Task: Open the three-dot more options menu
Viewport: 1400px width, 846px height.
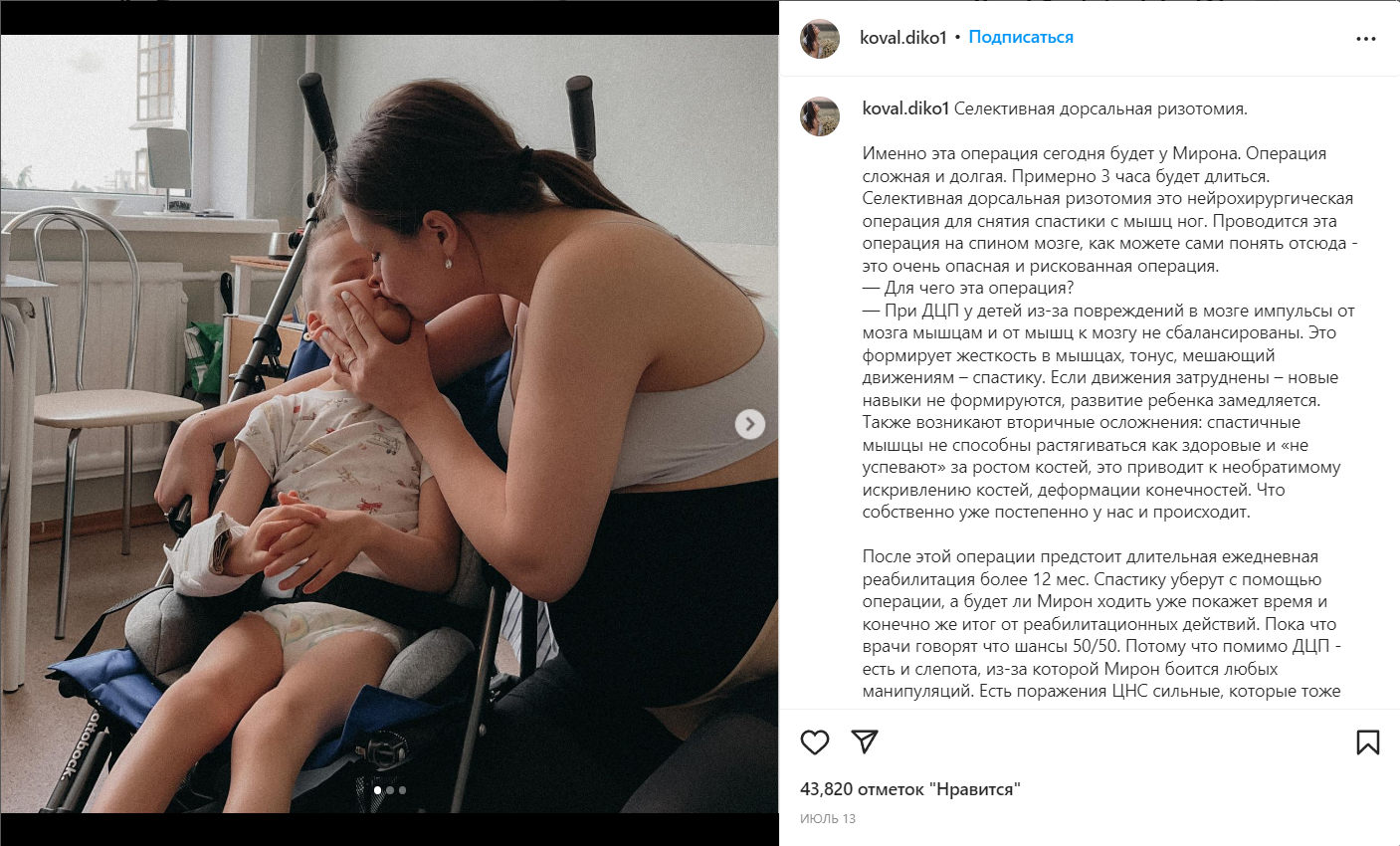Action: coord(1366,39)
